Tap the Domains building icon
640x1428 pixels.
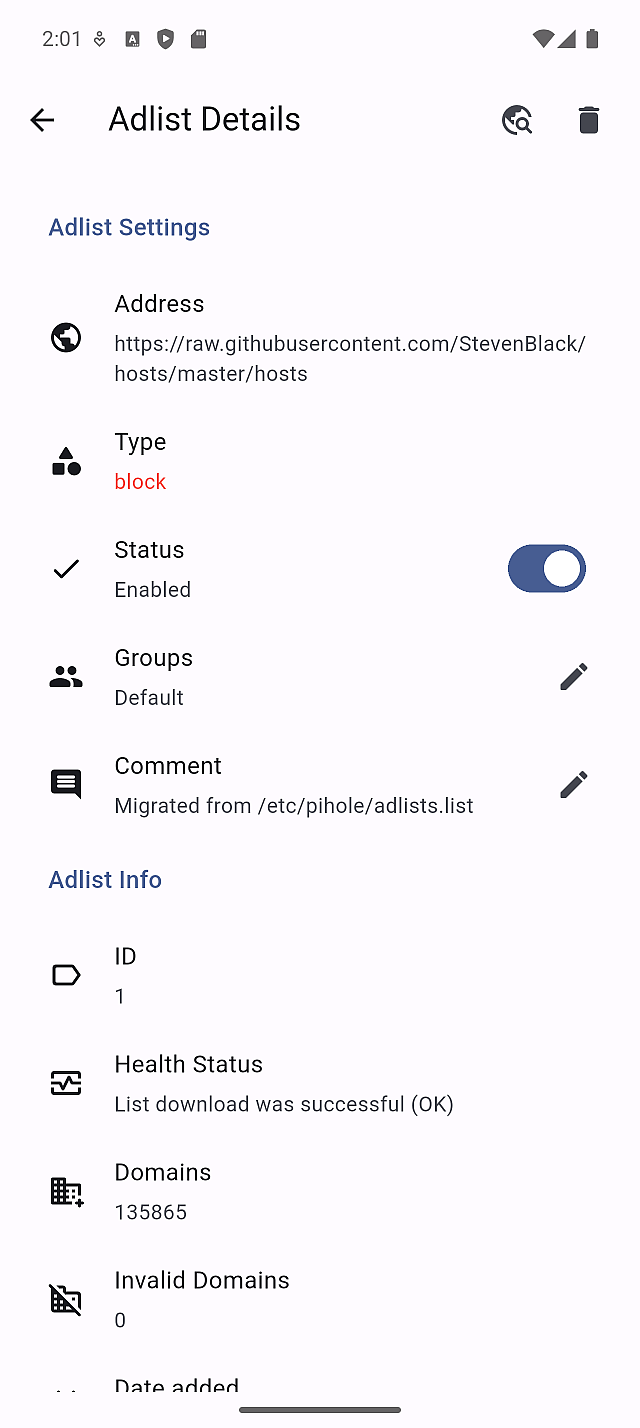(66, 1191)
